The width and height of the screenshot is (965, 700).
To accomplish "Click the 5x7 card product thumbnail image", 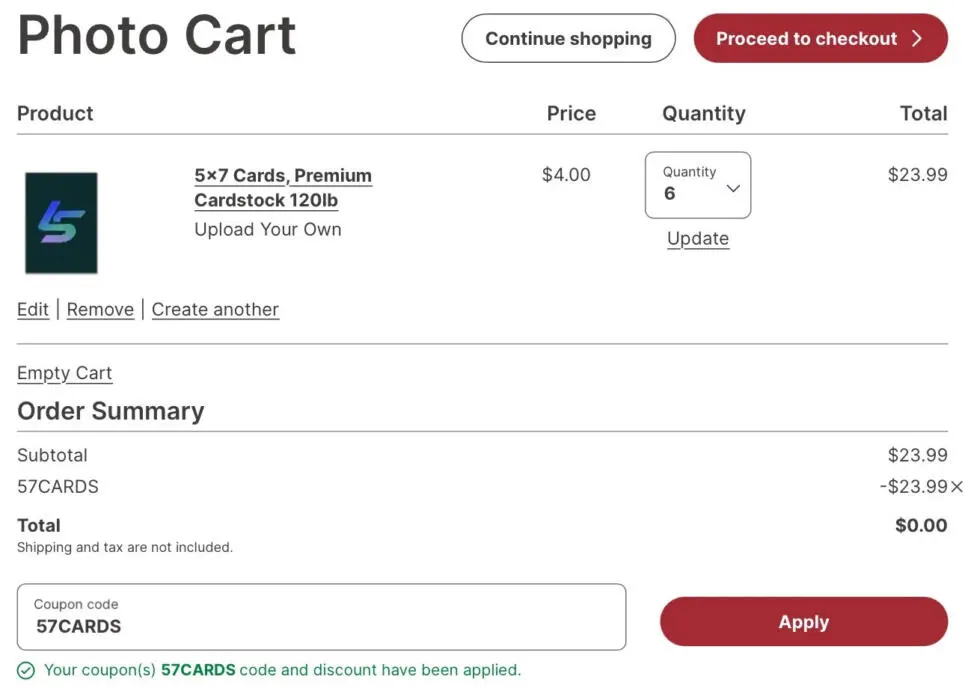I will click(x=61, y=223).
